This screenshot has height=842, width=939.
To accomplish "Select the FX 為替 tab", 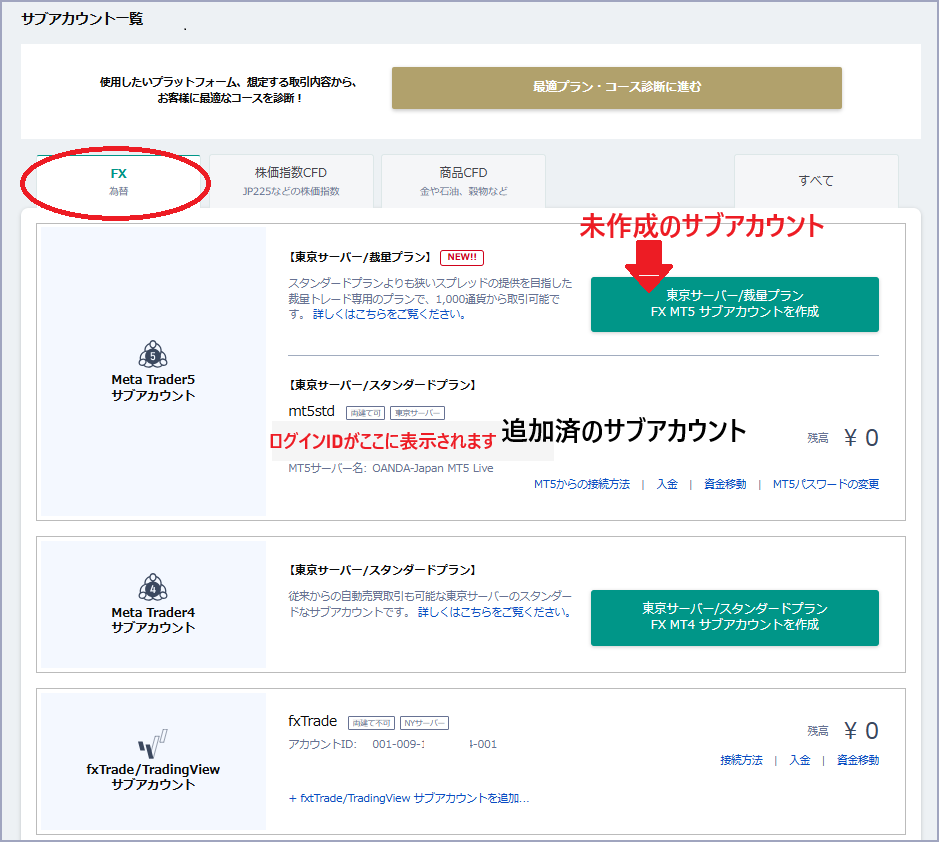I will point(119,181).
